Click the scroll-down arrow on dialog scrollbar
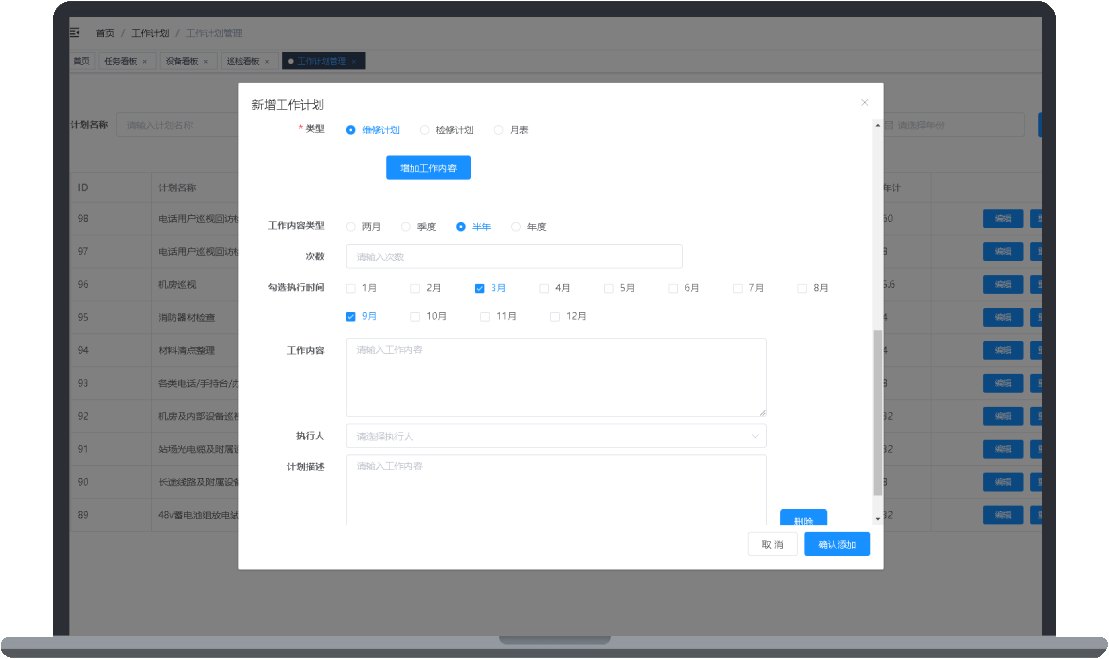The height and width of the screenshot is (659, 1109). pyautogui.click(x=878, y=518)
